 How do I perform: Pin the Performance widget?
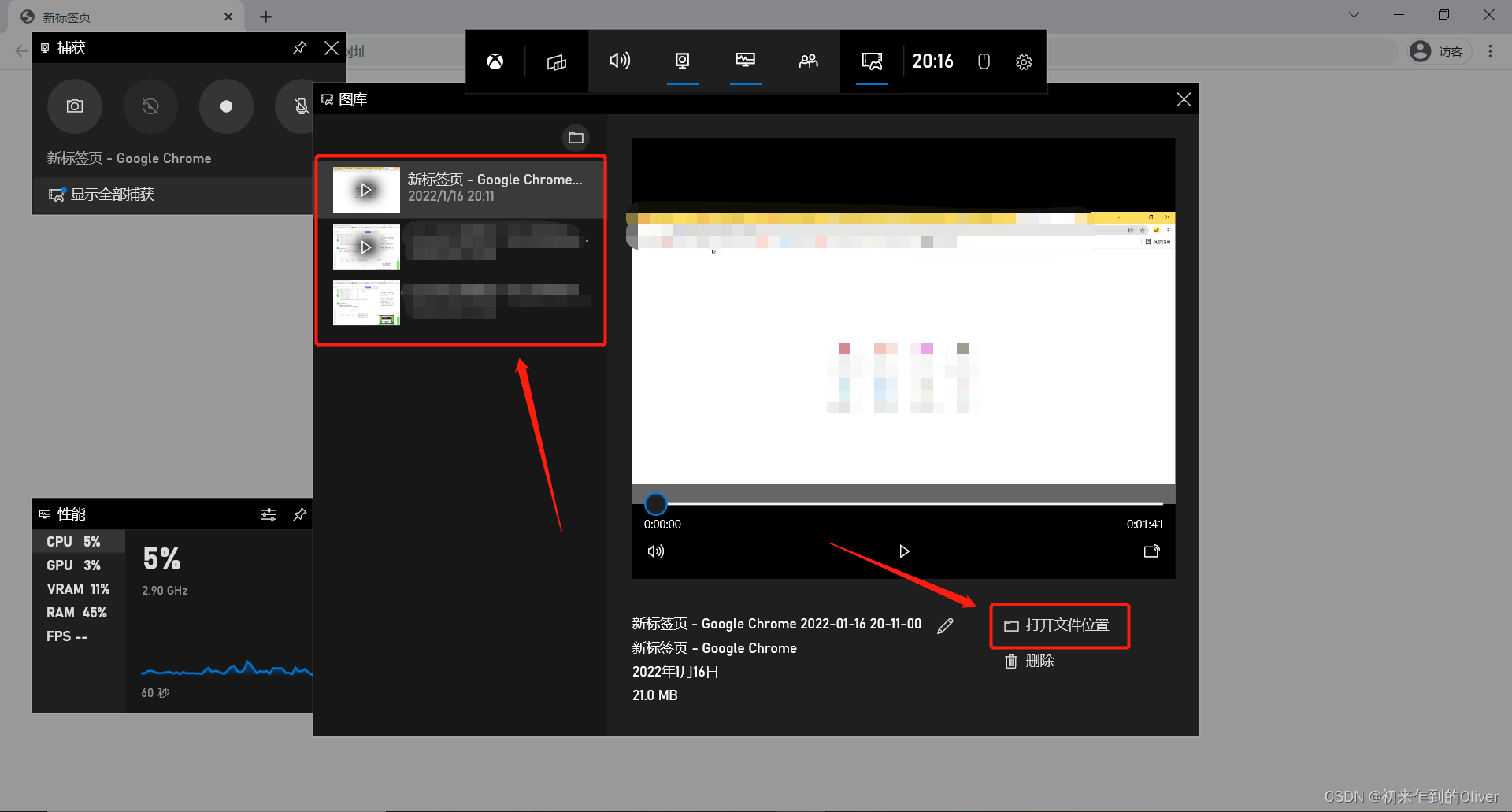tap(300, 514)
